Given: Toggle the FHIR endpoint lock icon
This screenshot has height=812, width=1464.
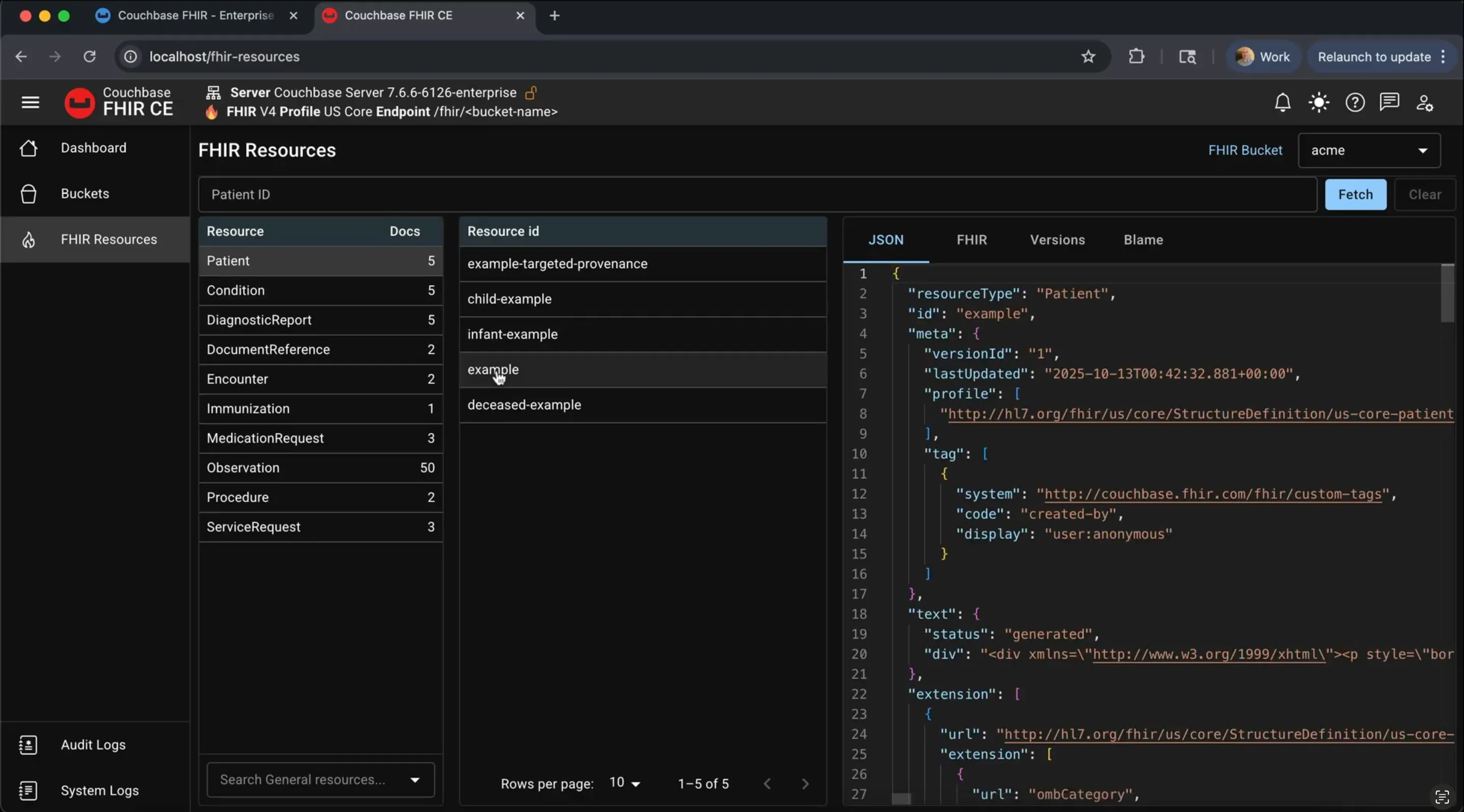Looking at the screenshot, I should coord(532,93).
